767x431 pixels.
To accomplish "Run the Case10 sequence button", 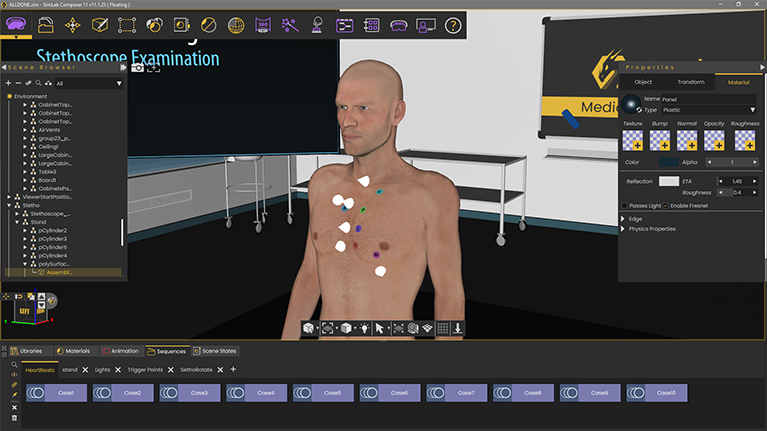I will [656, 393].
